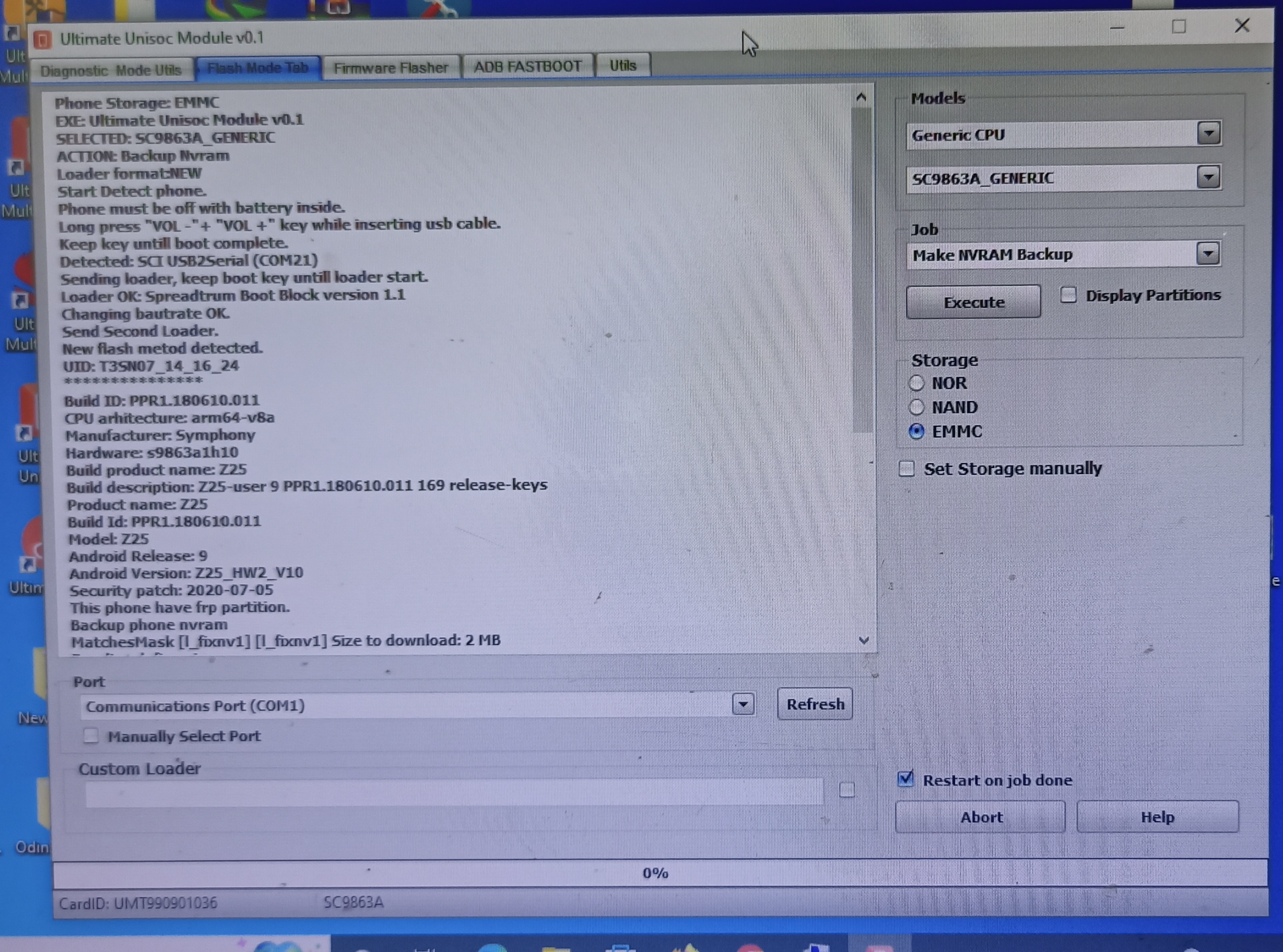1283x952 pixels.
Task: Click the log scroll up arrow
Action: tap(861, 97)
